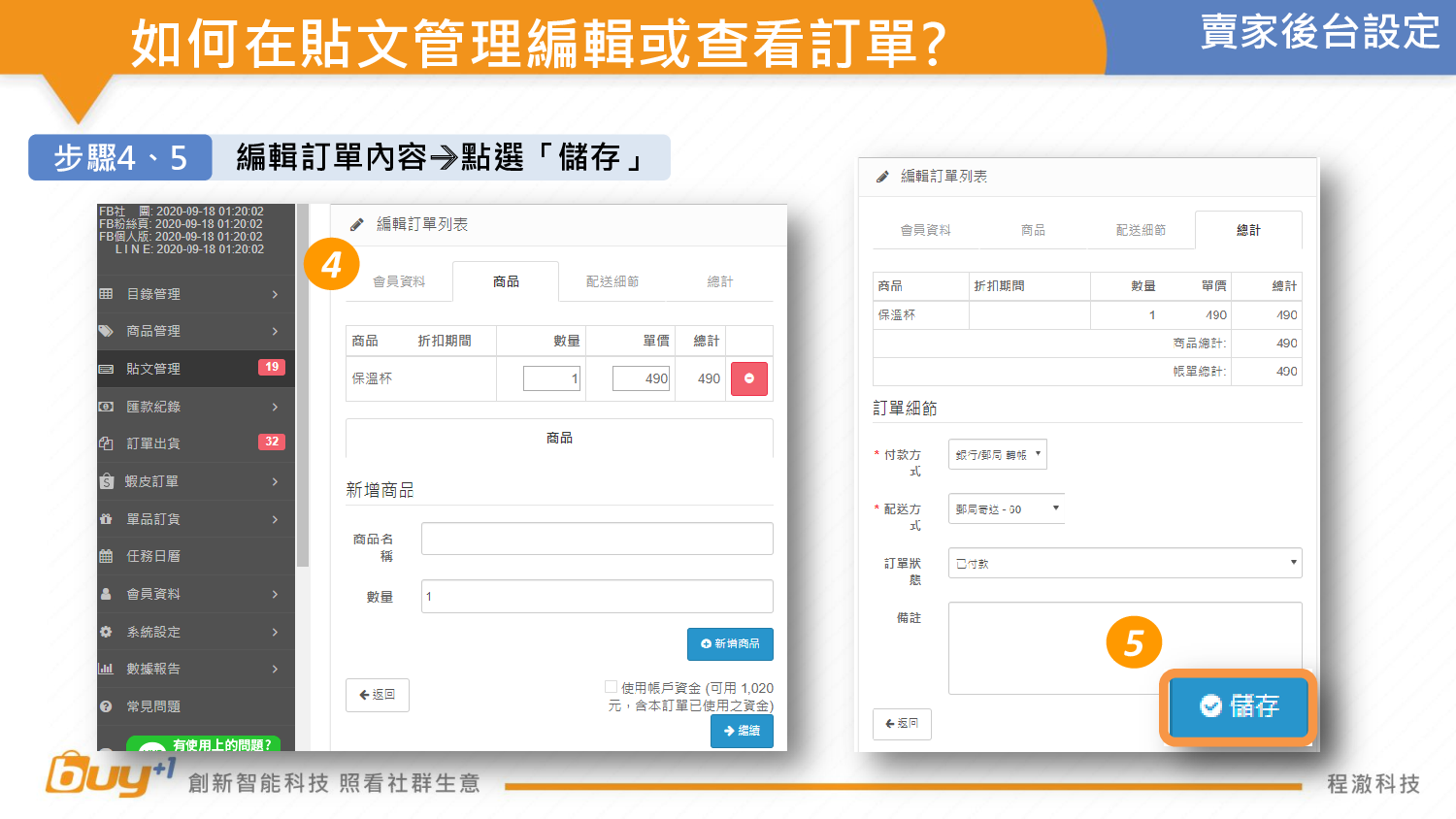Viewport: 1456px width, 819px height.
Task: Click the 目錄管理 grid icon in sidebar
Action: pos(107,294)
